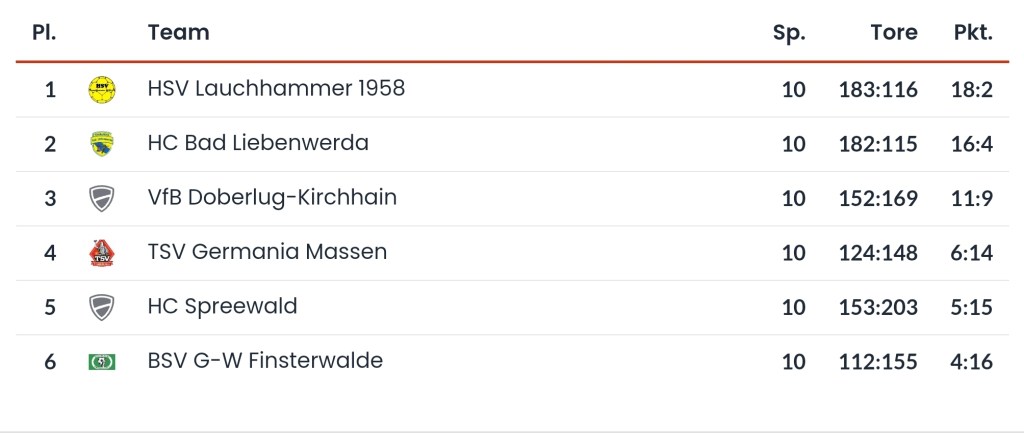Click the Tore column header
This screenshot has width=1024, height=433.
tap(893, 32)
